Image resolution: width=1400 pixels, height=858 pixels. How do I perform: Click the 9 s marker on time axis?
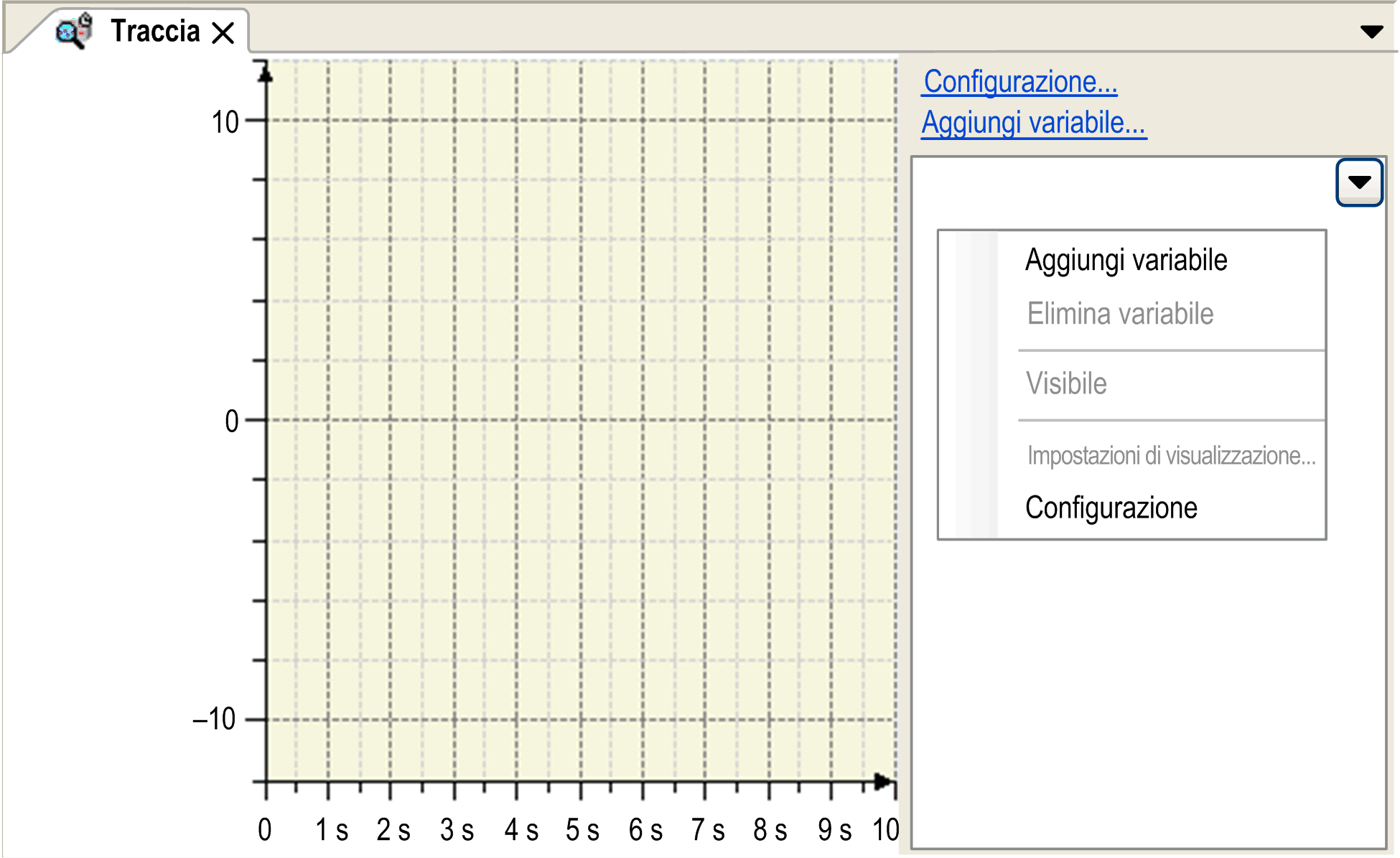point(834,830)
